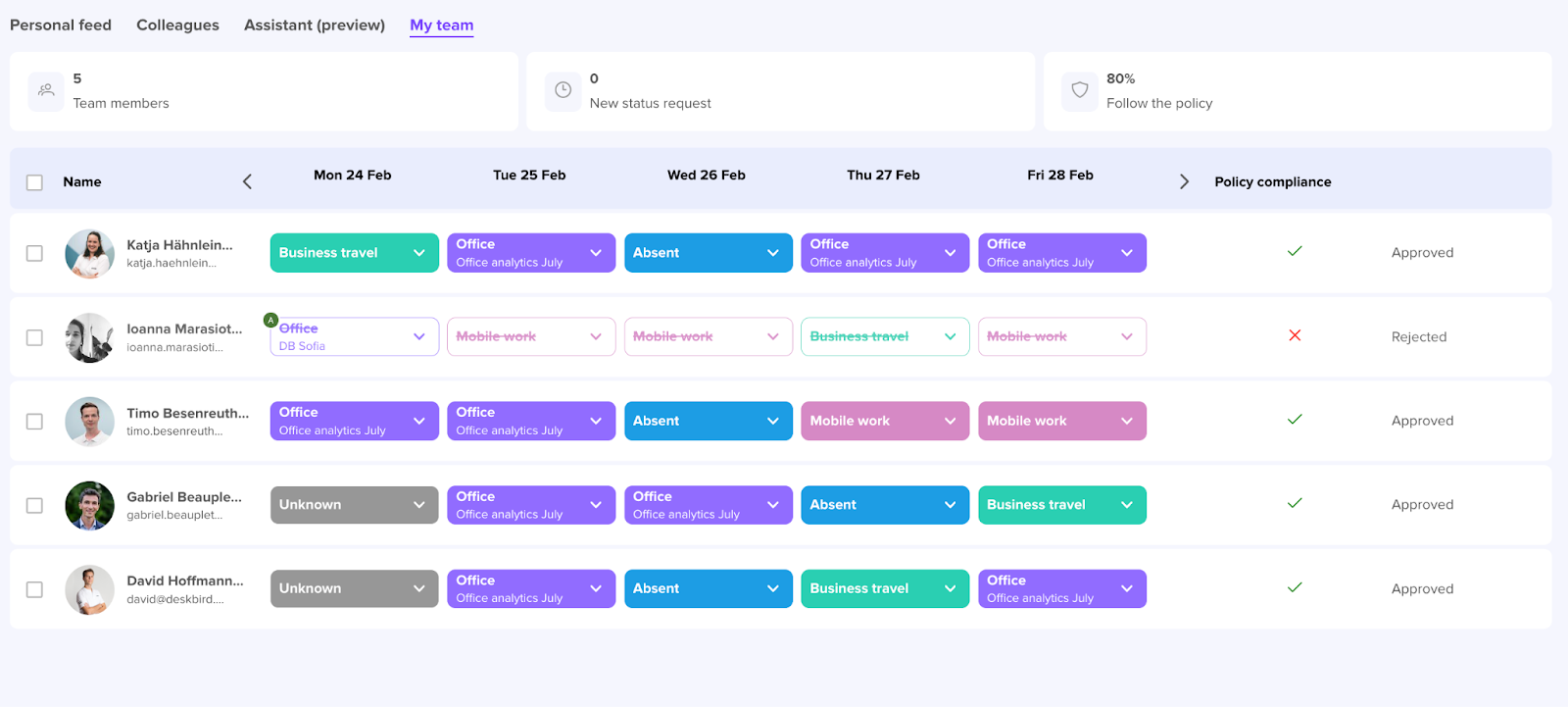Select Katja Hähnlein's row checkbox
This screenshot has height=707, width=1568.
pos(34,253)
